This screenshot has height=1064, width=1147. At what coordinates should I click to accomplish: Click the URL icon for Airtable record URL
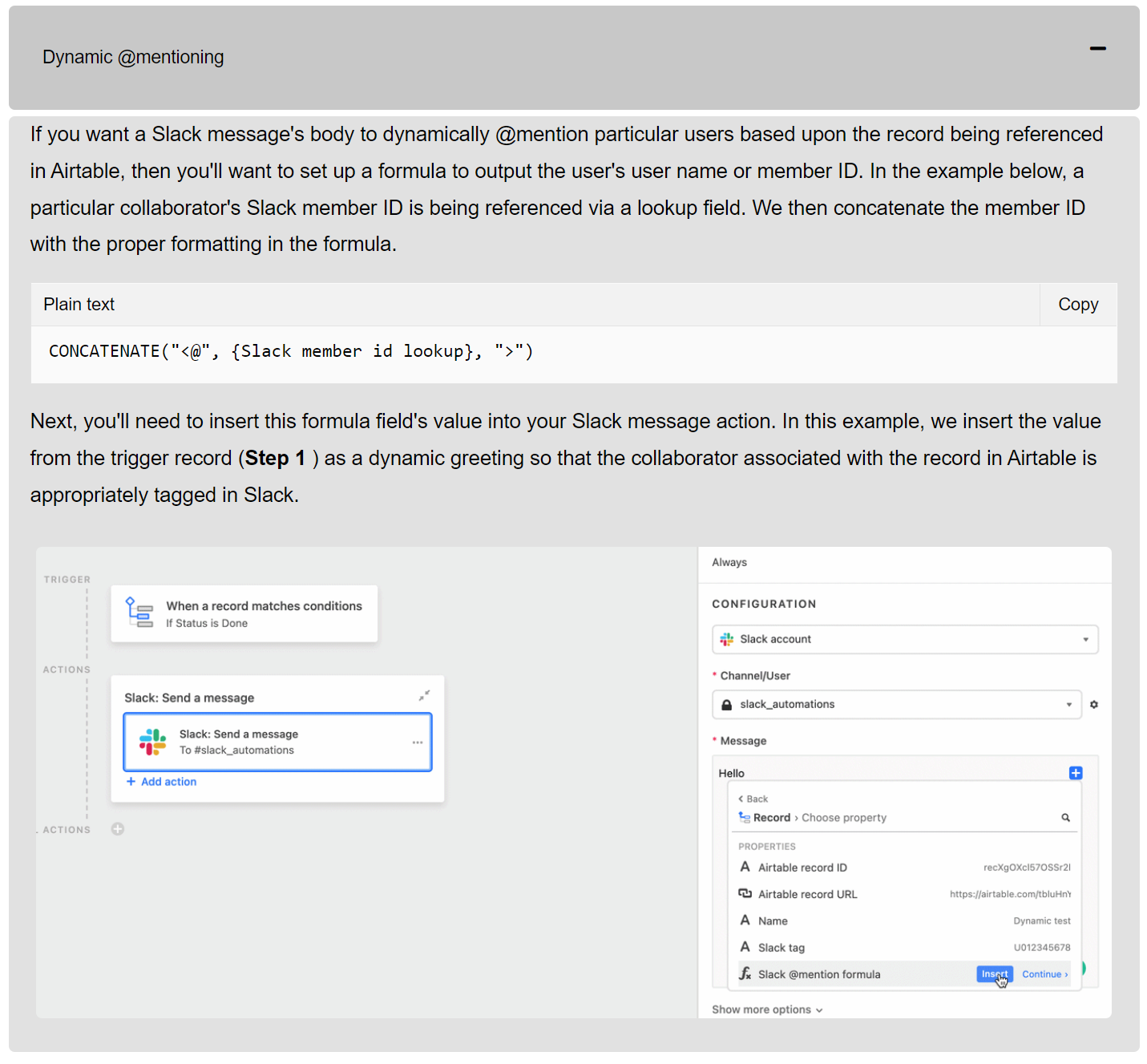pos(745,893)
